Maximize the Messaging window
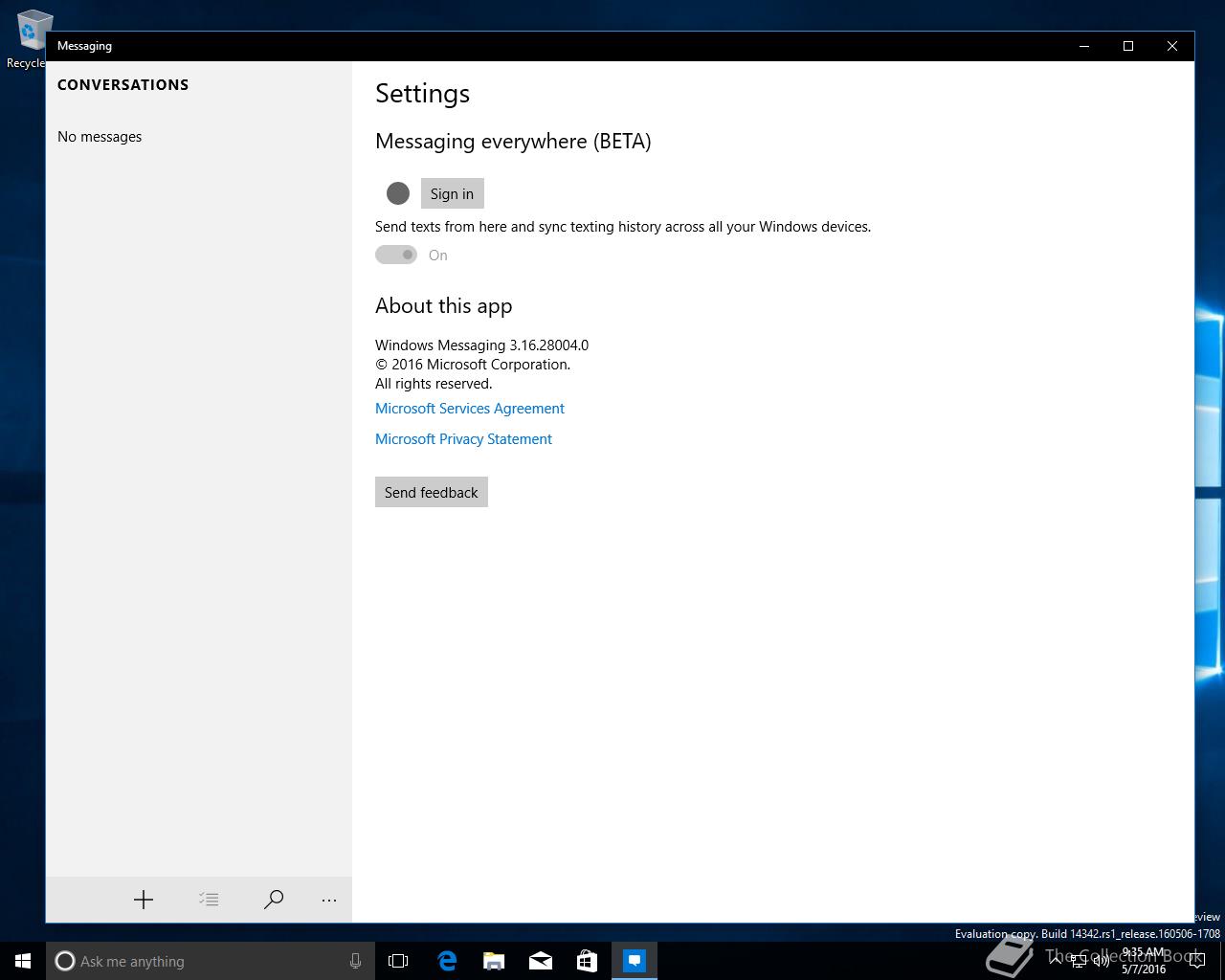This screenshot has width=1225, height=980. [1128, 46]
